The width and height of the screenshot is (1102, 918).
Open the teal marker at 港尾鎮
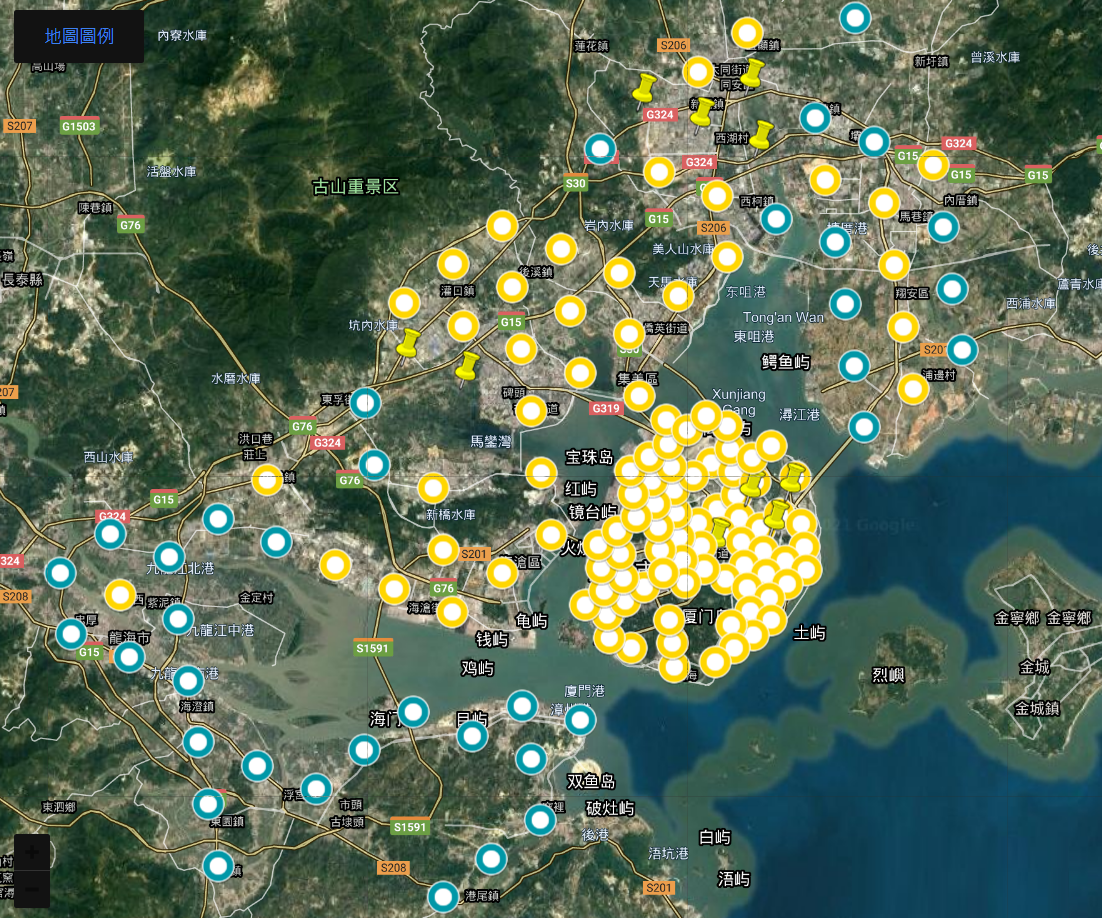pyautogui.click(x=443, y=897)
